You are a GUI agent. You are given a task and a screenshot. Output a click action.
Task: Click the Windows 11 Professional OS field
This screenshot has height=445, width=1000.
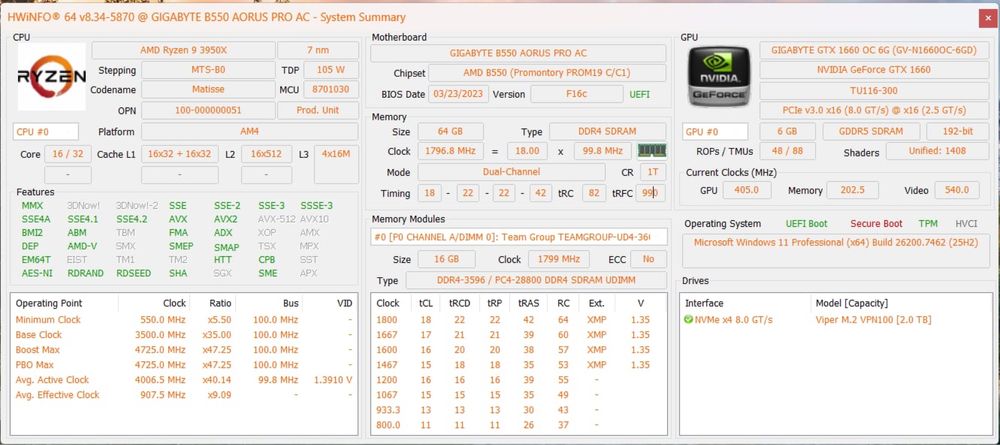pos(835,251)
